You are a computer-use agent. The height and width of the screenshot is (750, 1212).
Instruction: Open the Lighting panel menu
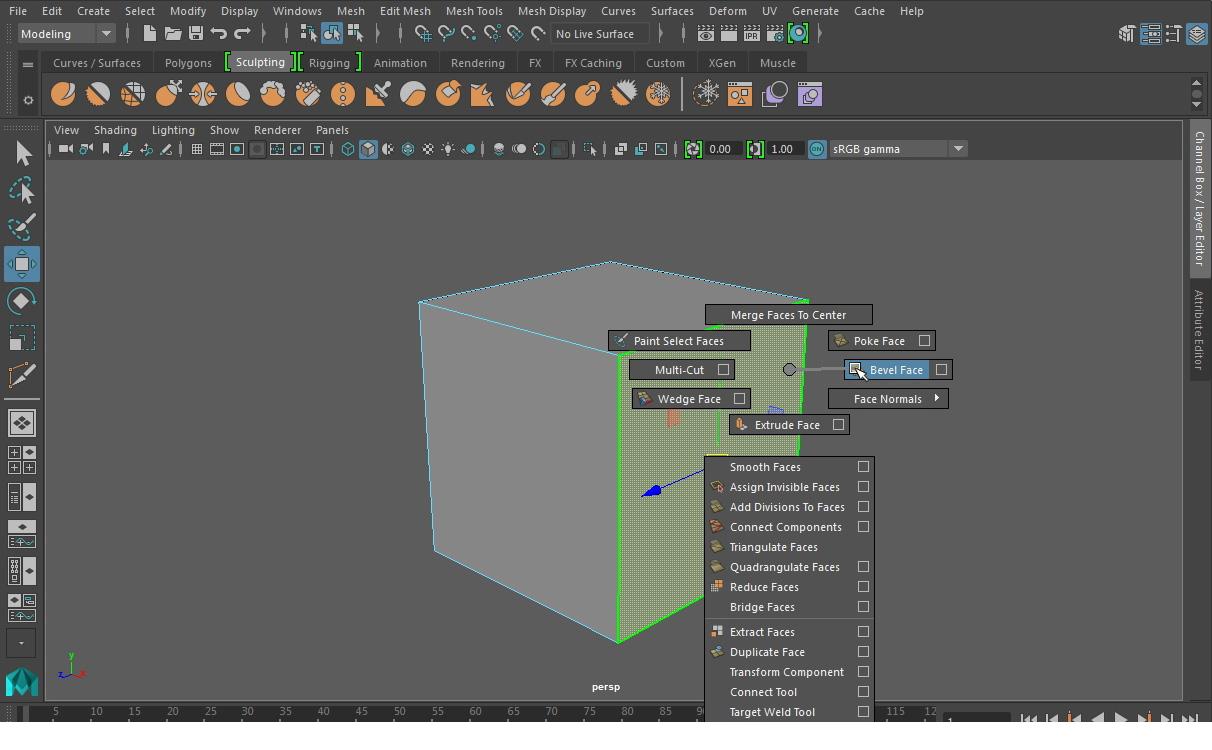[x=173, y=130]
